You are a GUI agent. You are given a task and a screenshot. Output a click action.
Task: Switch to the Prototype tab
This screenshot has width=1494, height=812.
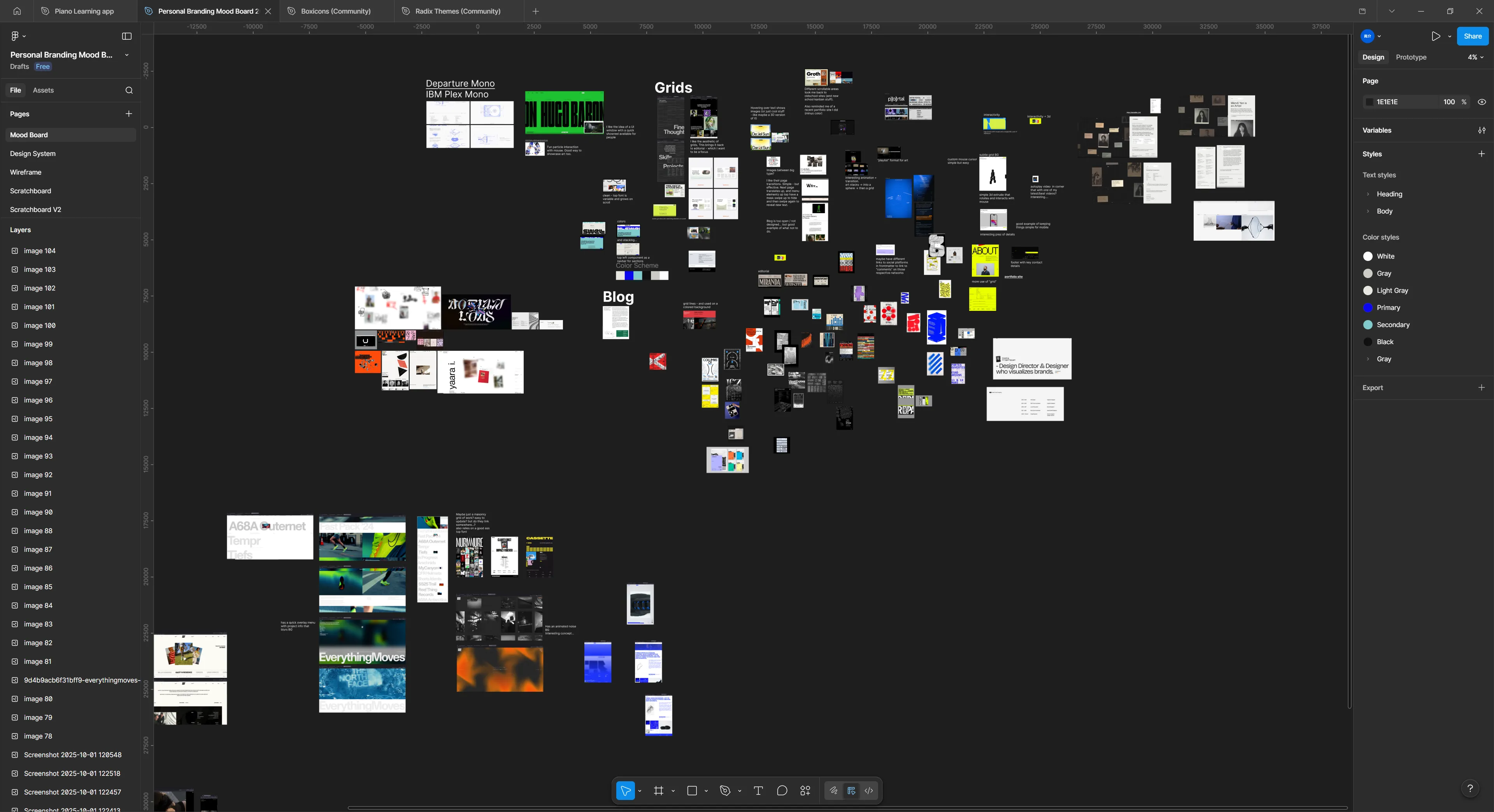point(1410,57)
